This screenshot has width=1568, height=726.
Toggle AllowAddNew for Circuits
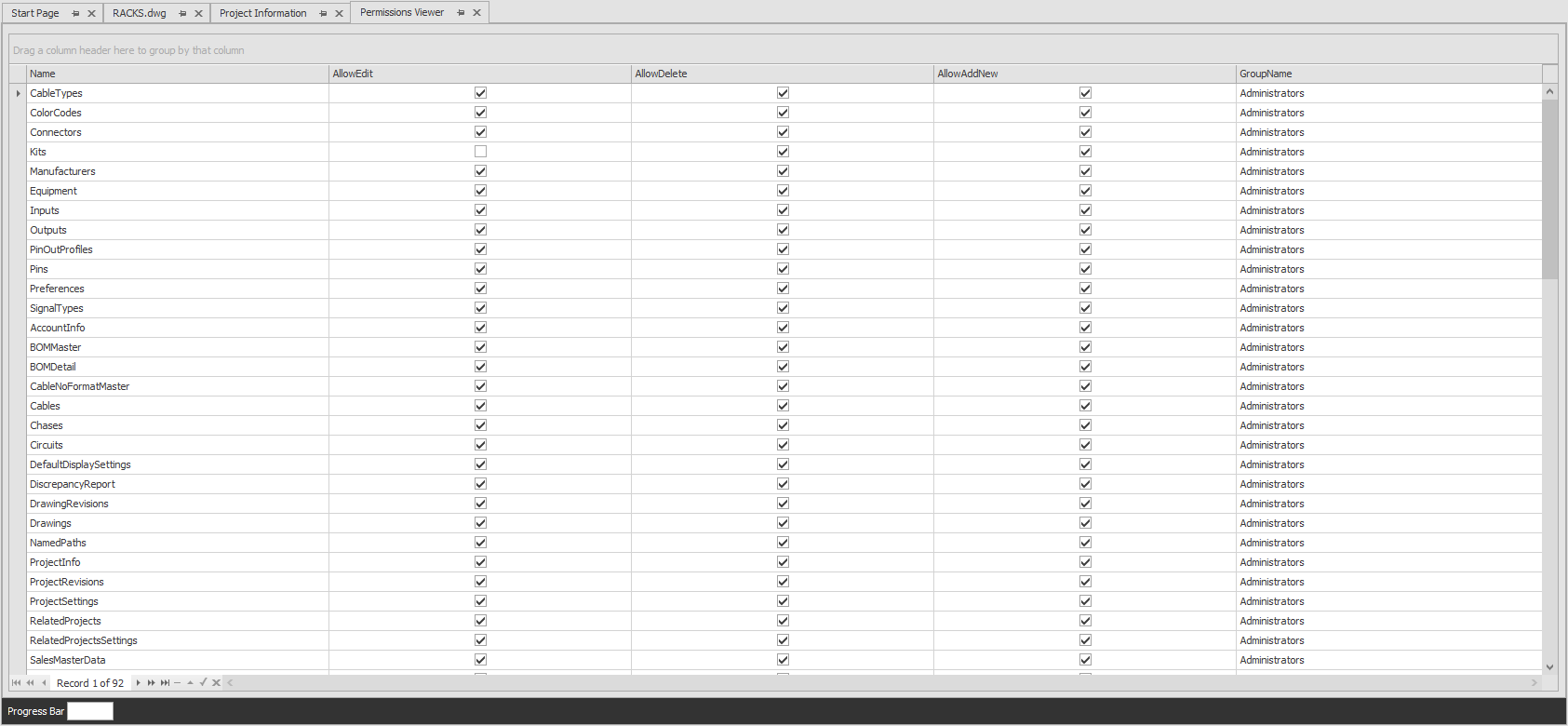click(x=1085, y=445)
